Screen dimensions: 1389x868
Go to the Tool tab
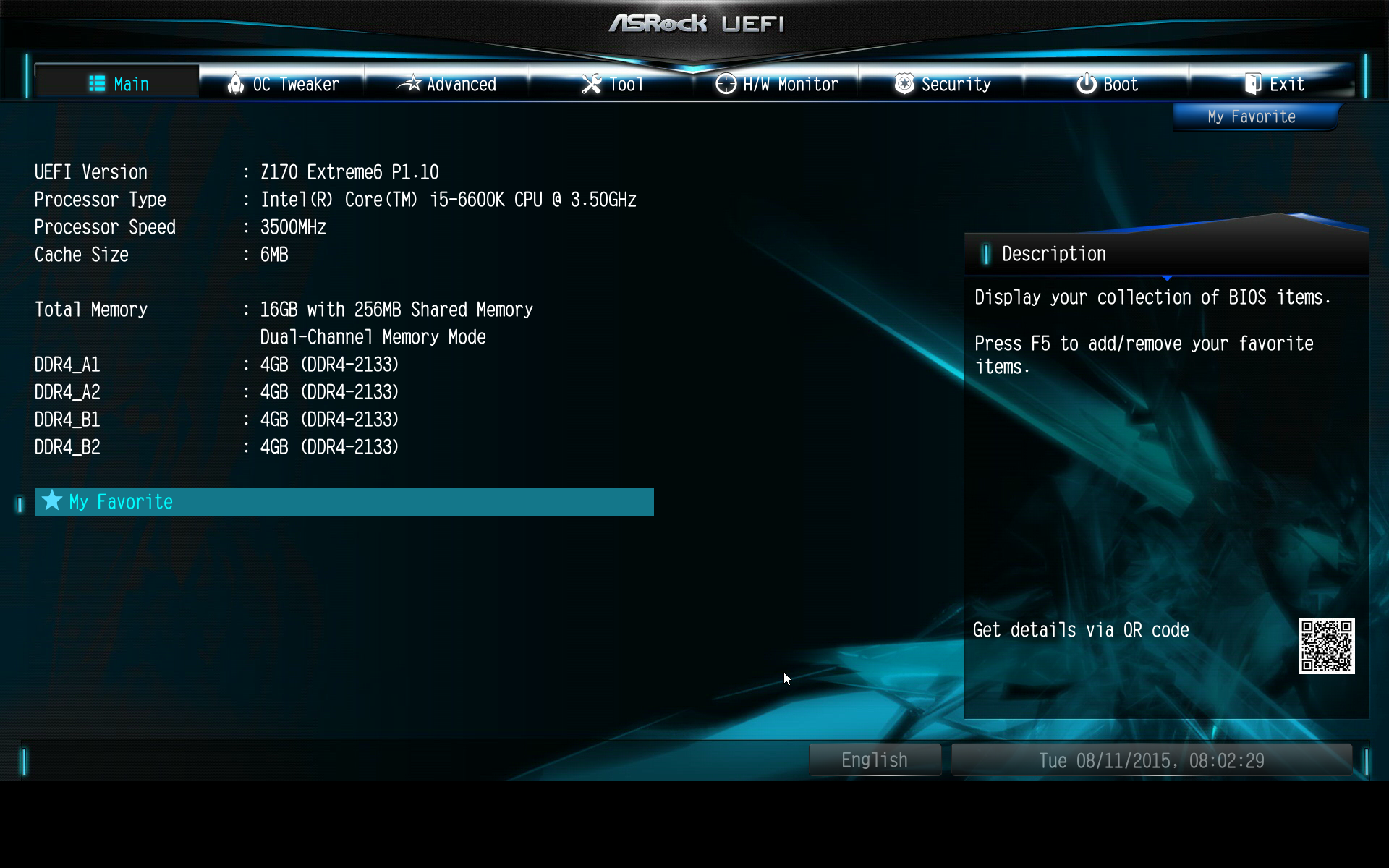pos(612,82)
